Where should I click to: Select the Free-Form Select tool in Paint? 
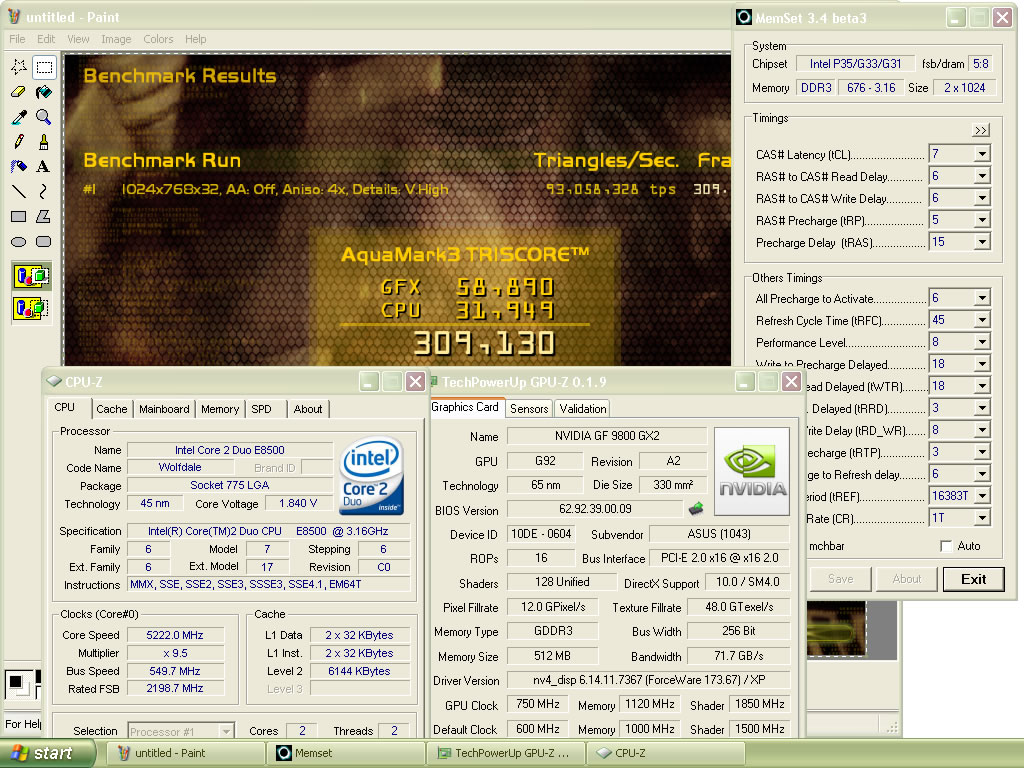(x=19, y=67)
